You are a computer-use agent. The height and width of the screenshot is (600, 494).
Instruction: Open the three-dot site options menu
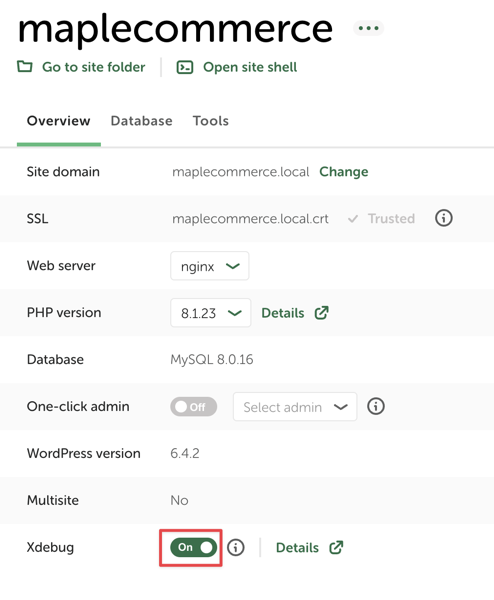(x=368, y=28)
